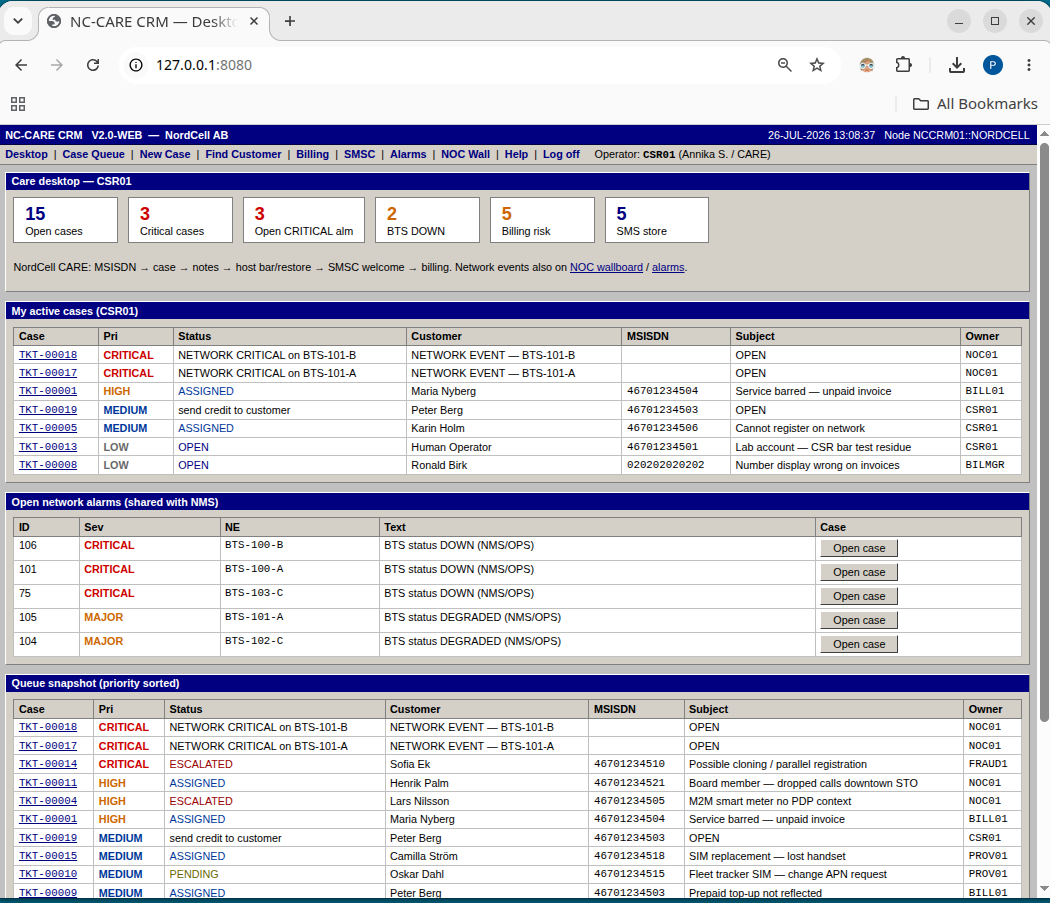Open case TKT-00014 in Queue snapshot
1050x903 pixels.
[48, 764]
